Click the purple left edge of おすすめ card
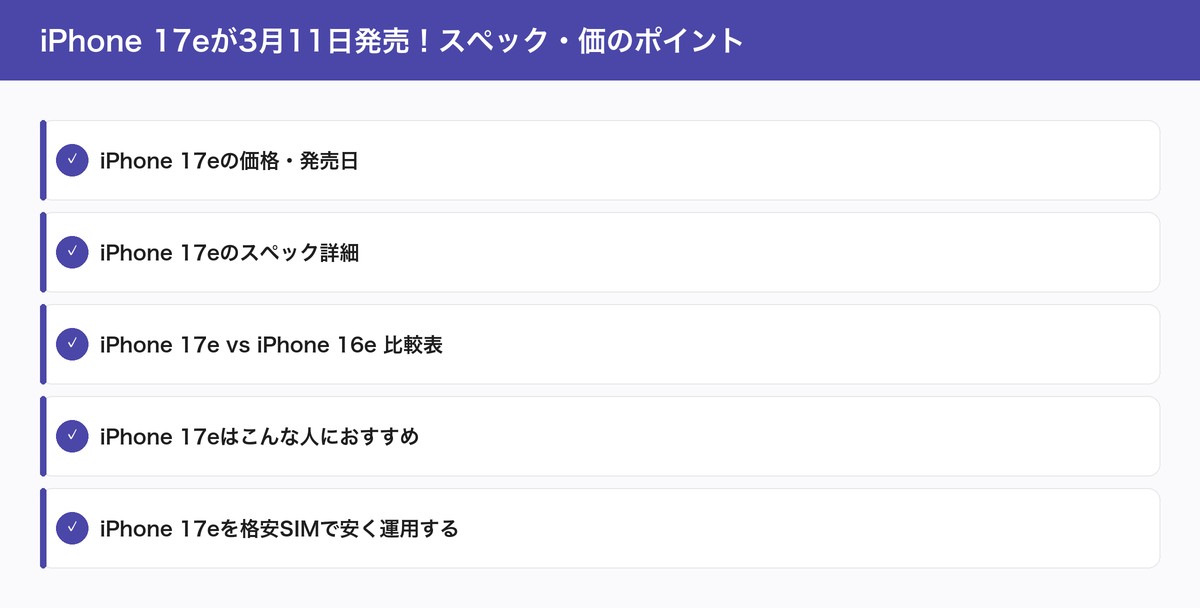1200x608 pixels. tap(43, 436)
